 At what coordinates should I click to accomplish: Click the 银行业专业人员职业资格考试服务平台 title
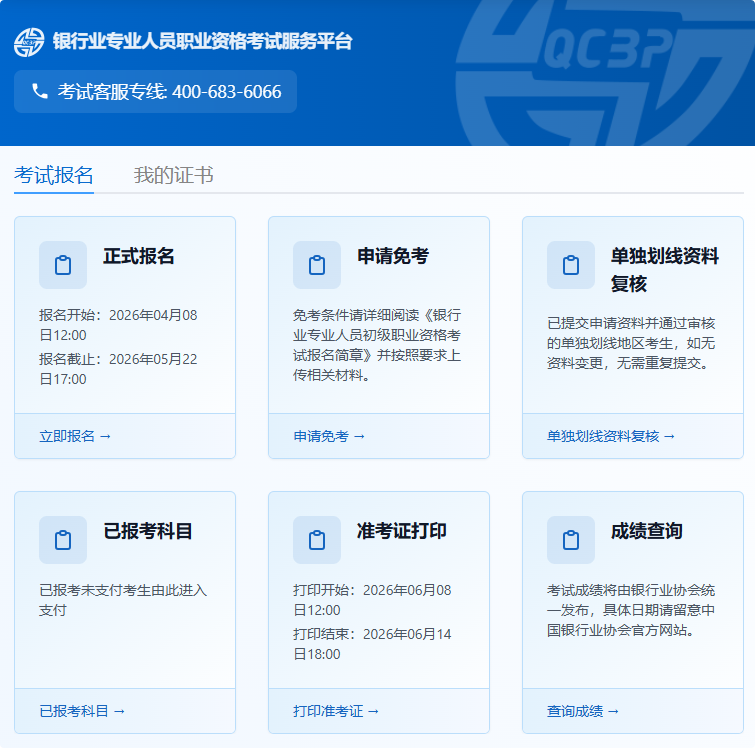point(202,42)
